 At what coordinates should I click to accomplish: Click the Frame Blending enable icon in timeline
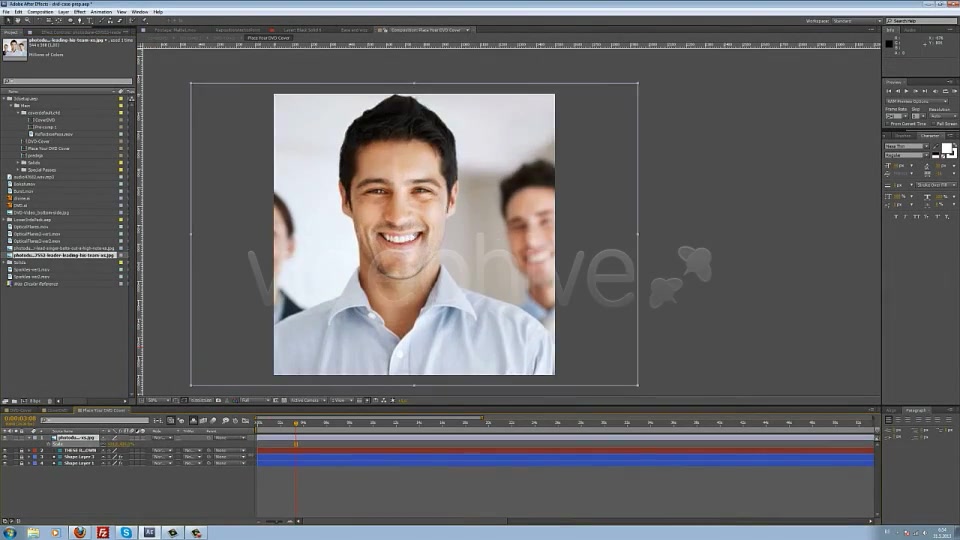(x=203, y=421)
